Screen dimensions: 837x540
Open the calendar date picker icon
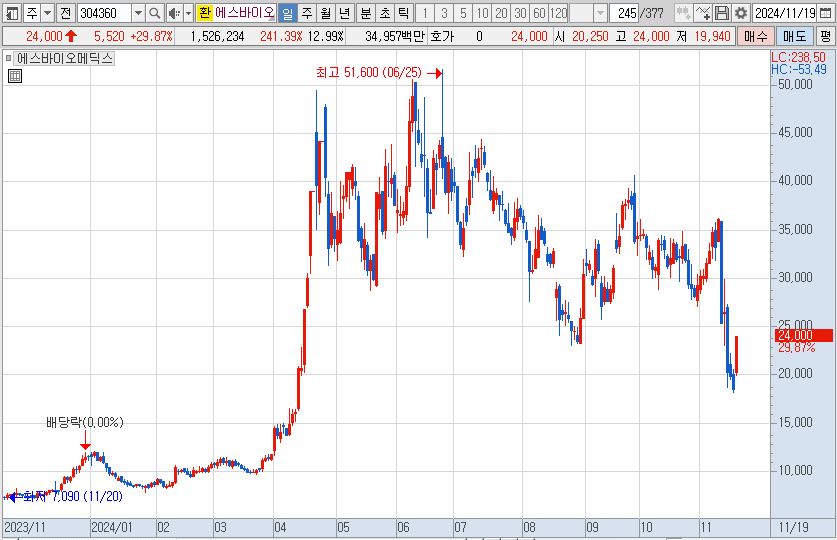click(826, 13)
